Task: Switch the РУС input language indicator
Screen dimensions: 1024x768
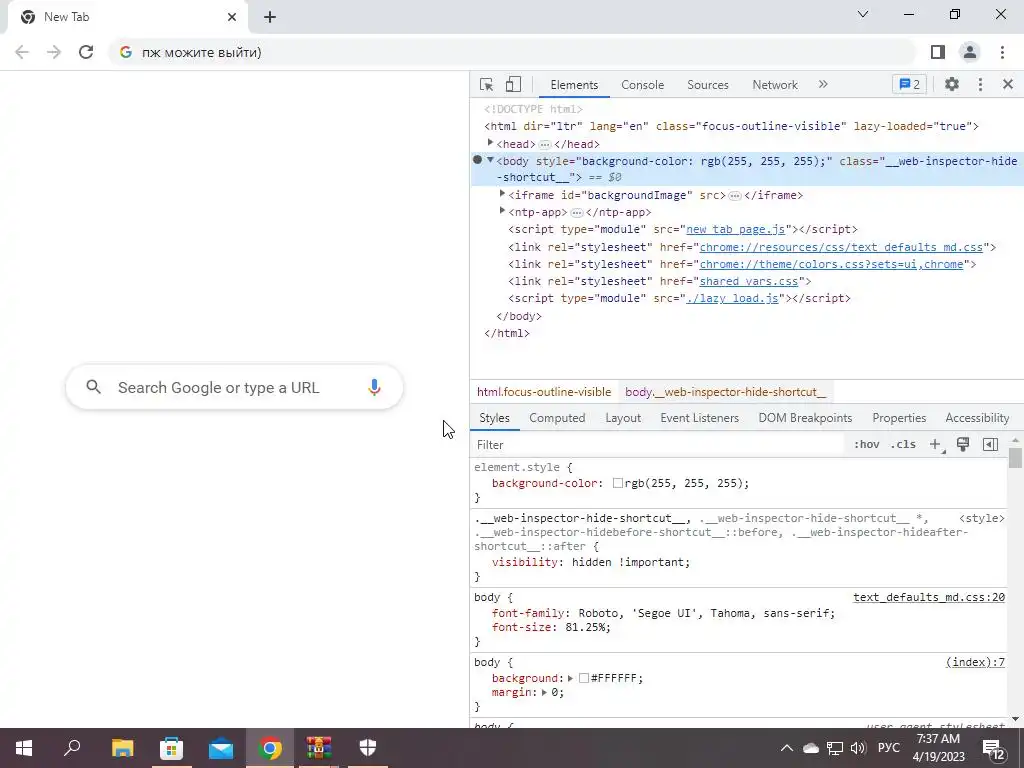Action: [x=888, y=748]
